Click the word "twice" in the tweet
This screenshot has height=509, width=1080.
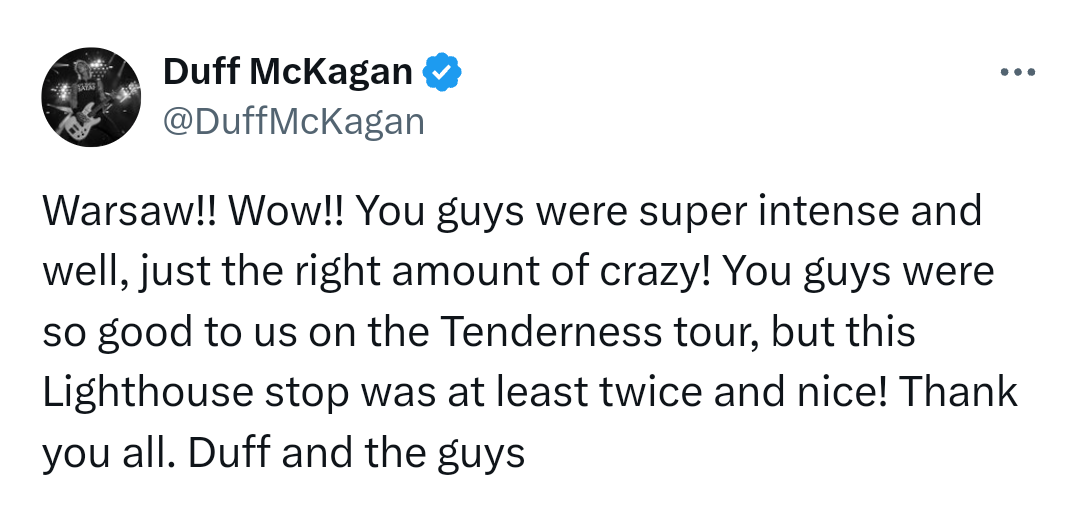point(650,393)
